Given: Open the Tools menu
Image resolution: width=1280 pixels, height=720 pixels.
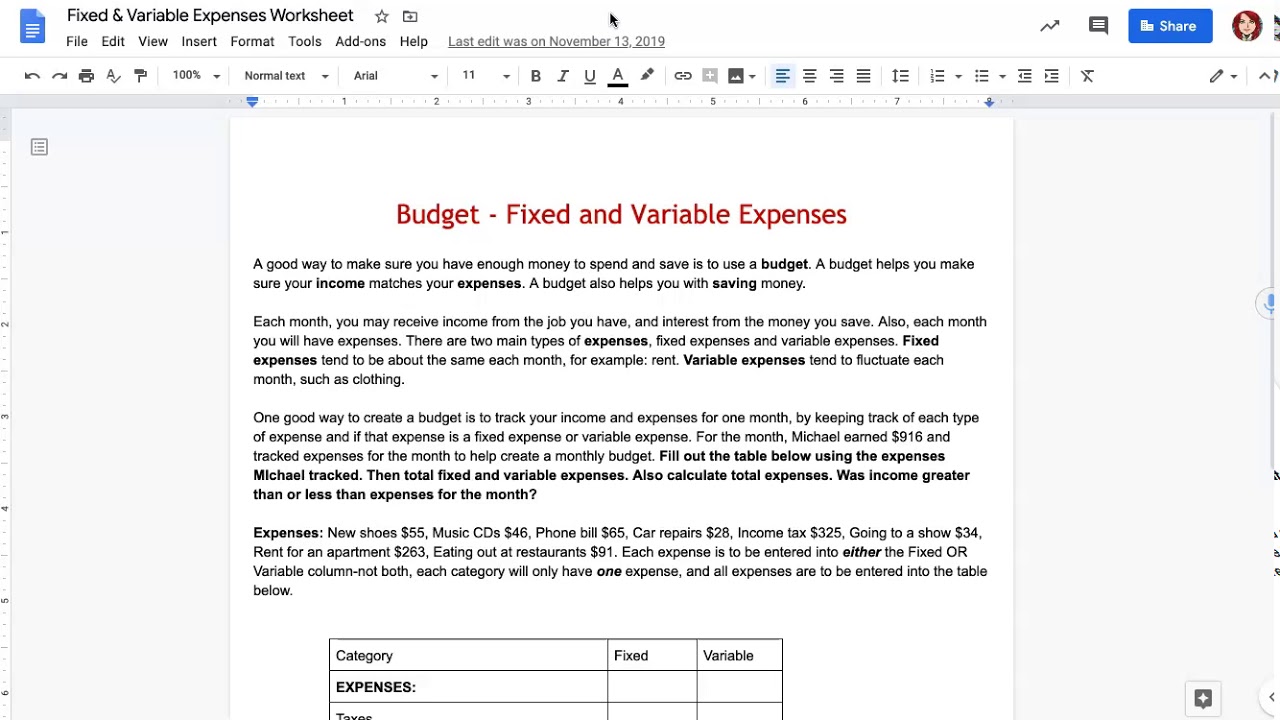Looking at the screenshot, I should [x=305, y=41].
